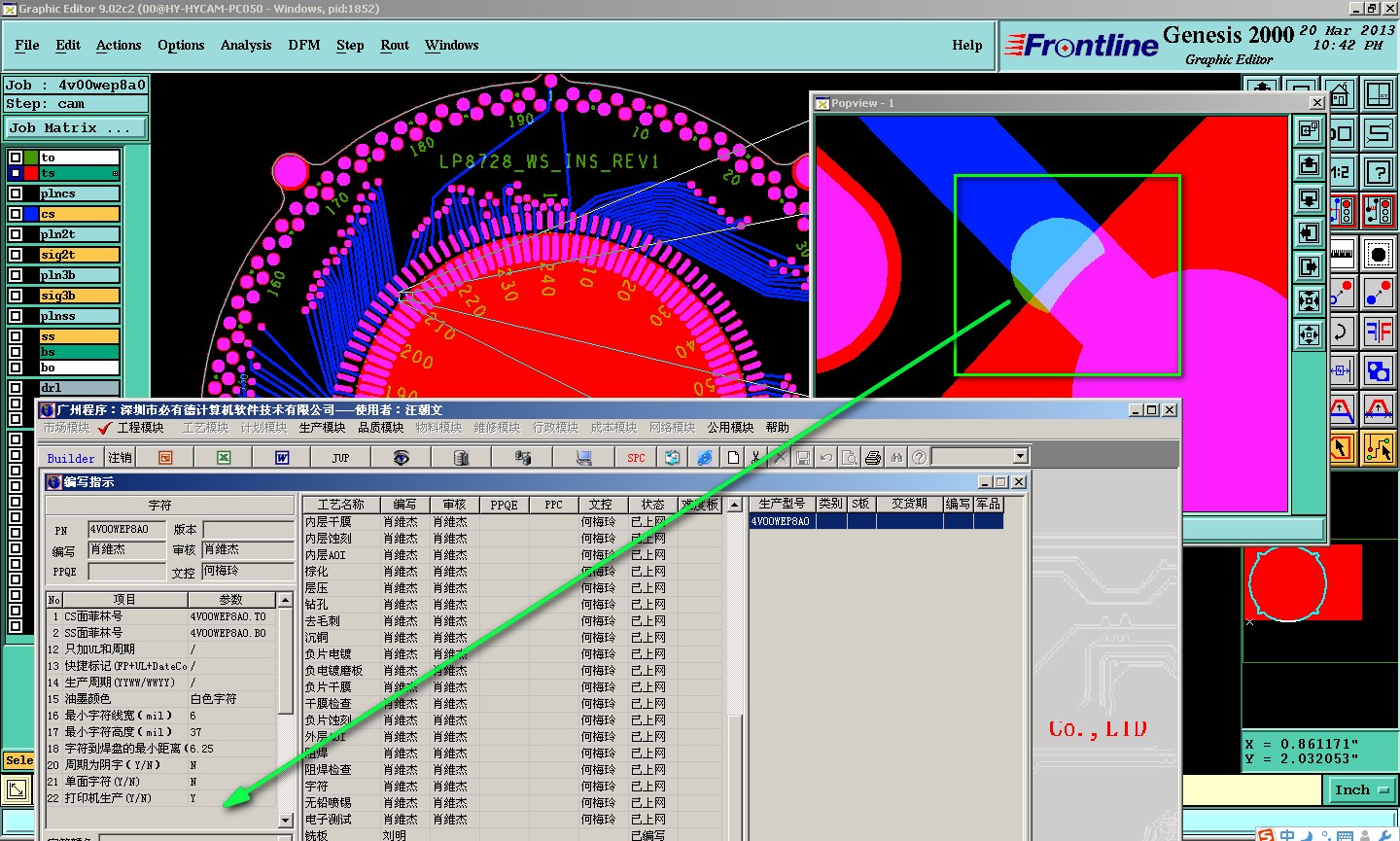Click the parameter list scroll-up arrow
1400x841 pixels.
point(285,600)
